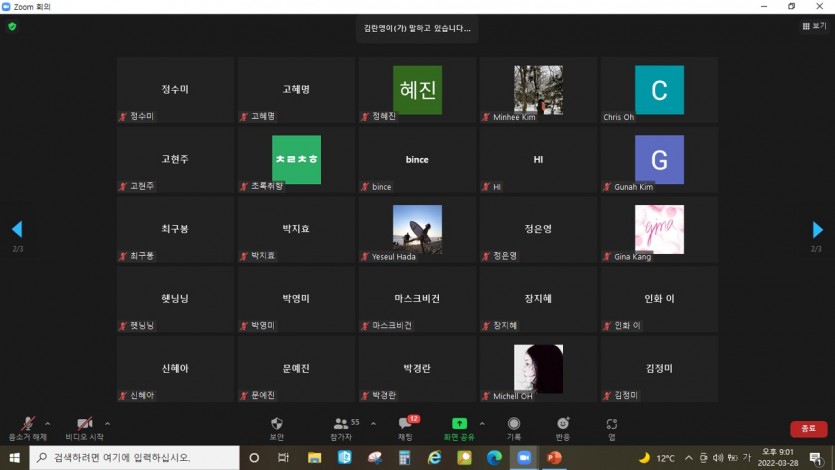
Task: Click Gunah Kim purple G avatar
Action: coord(659,160)
